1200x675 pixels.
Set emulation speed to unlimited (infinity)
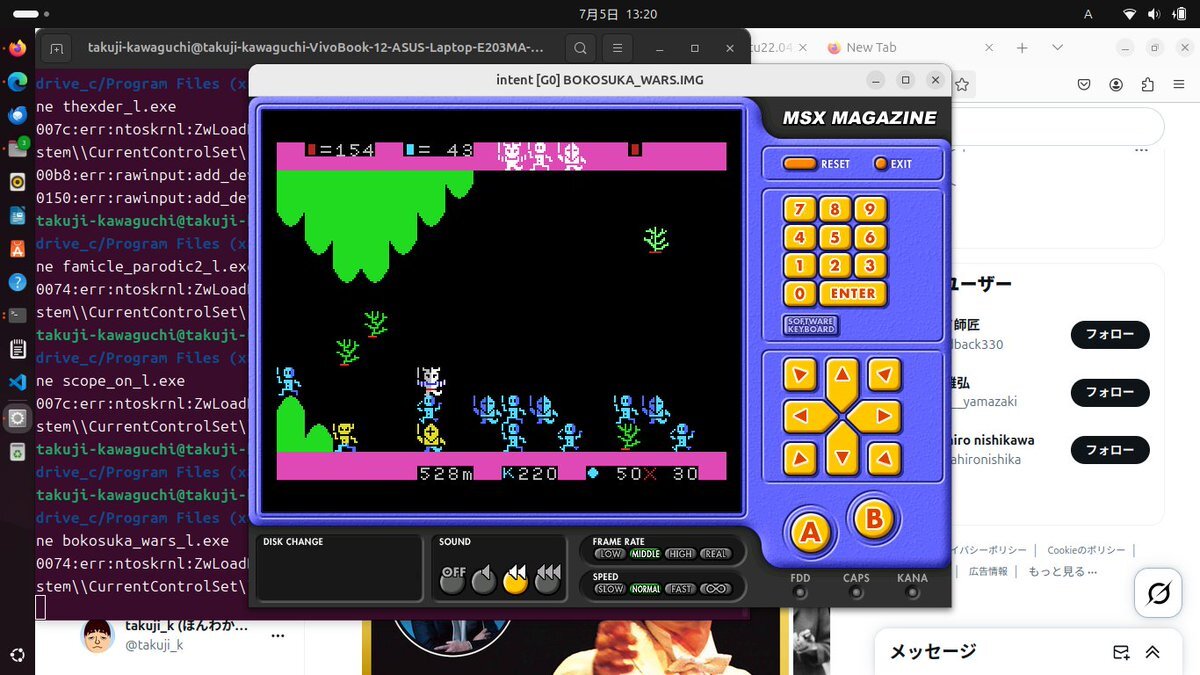tap(716, 589)
